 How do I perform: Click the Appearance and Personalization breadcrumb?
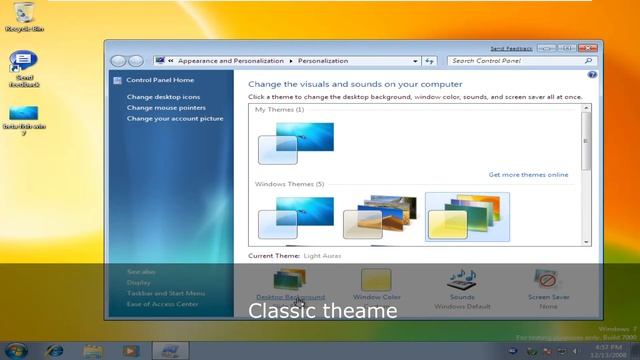231,61
